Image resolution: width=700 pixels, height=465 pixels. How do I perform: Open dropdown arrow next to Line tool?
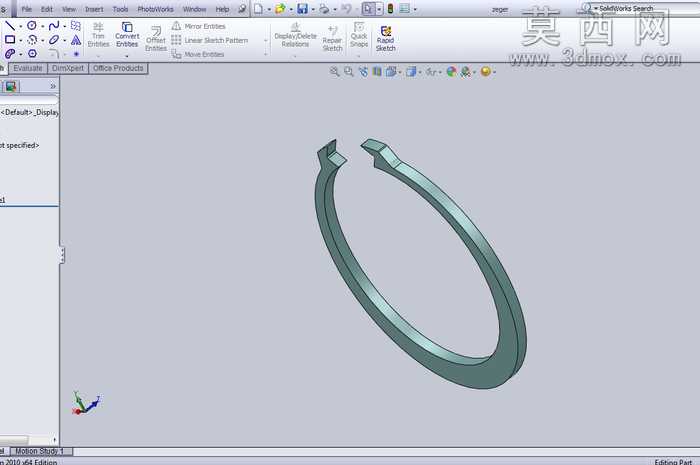tap(21, 26)
